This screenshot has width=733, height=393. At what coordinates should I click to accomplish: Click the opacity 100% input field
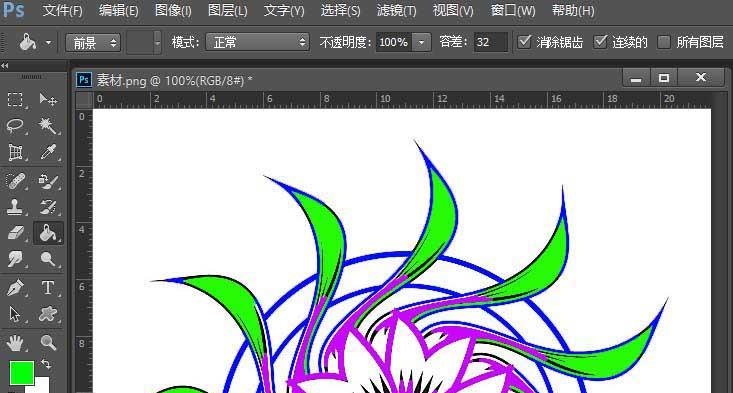(x=394, y=43)
